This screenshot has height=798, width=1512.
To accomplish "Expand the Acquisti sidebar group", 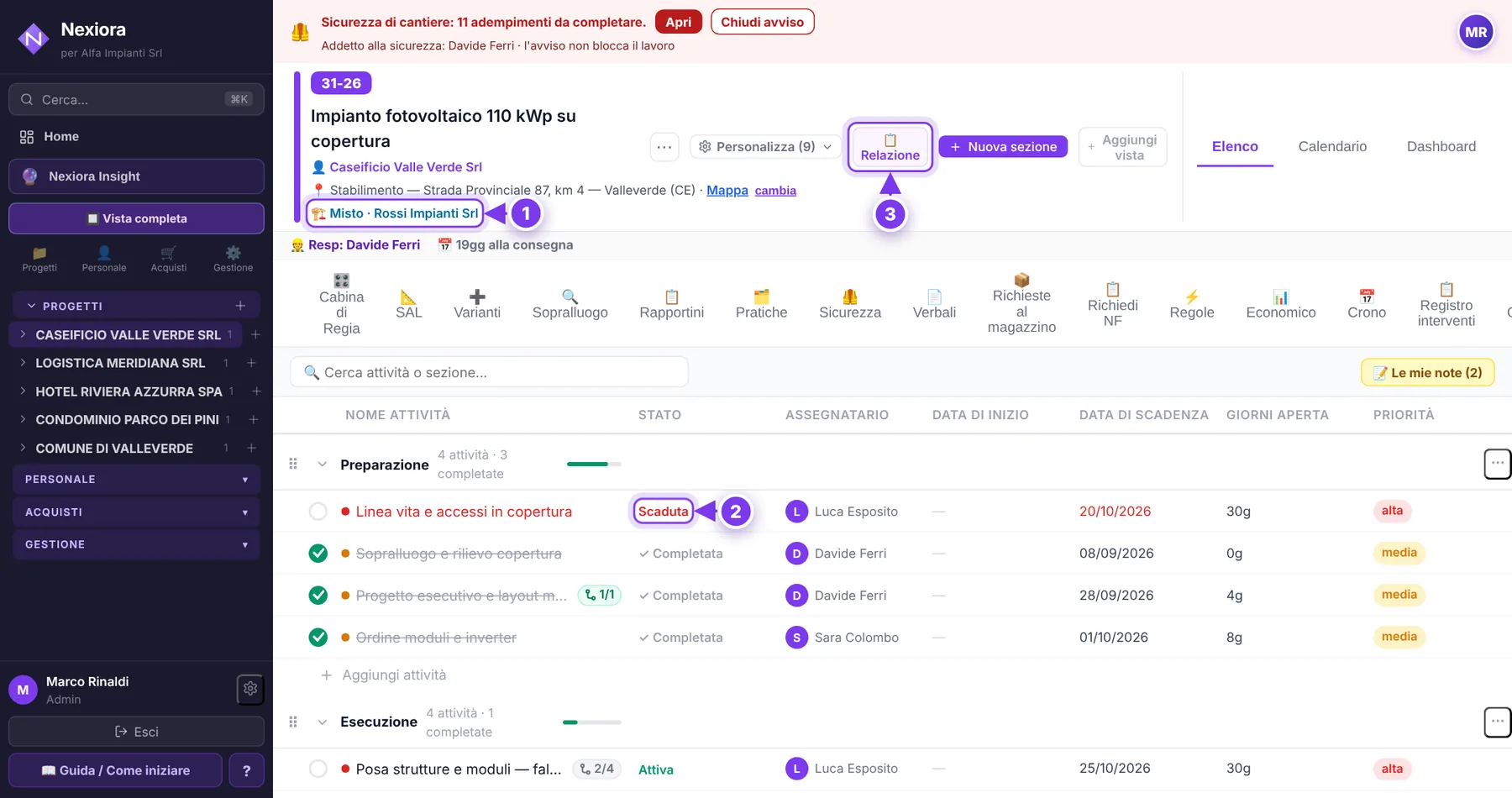I will click(136, 512).
